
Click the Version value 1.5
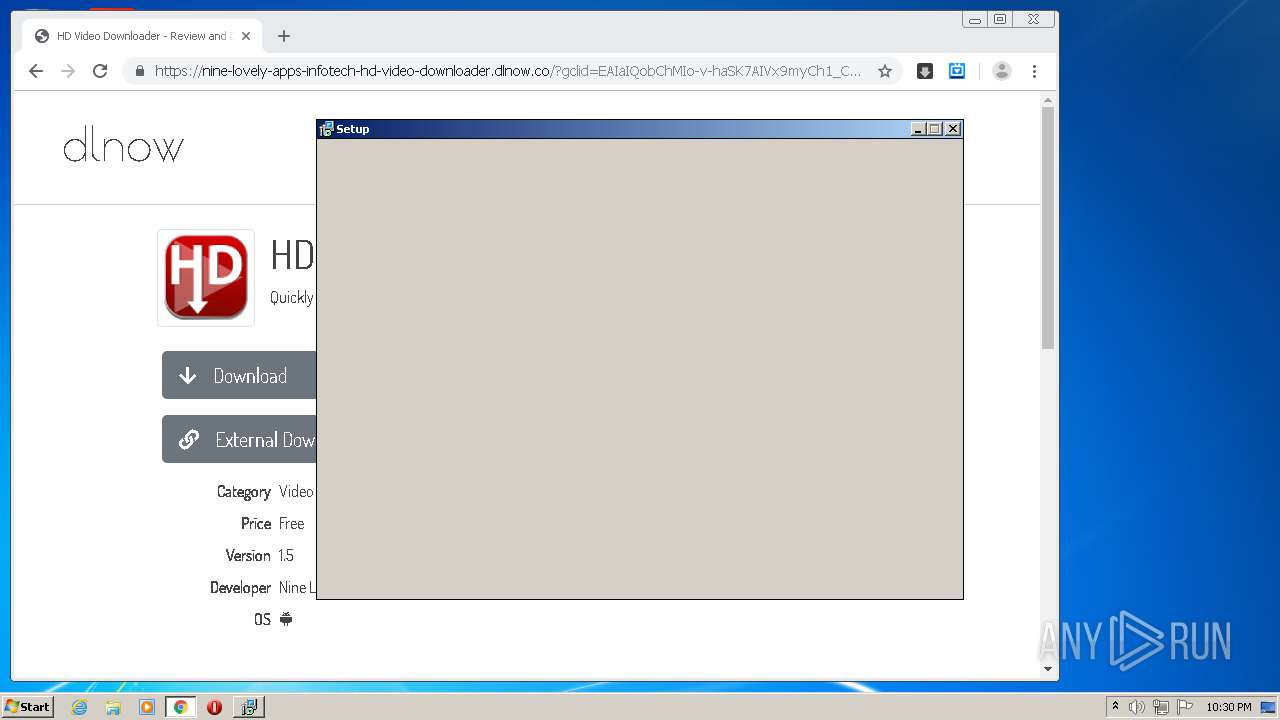(286, 555)
